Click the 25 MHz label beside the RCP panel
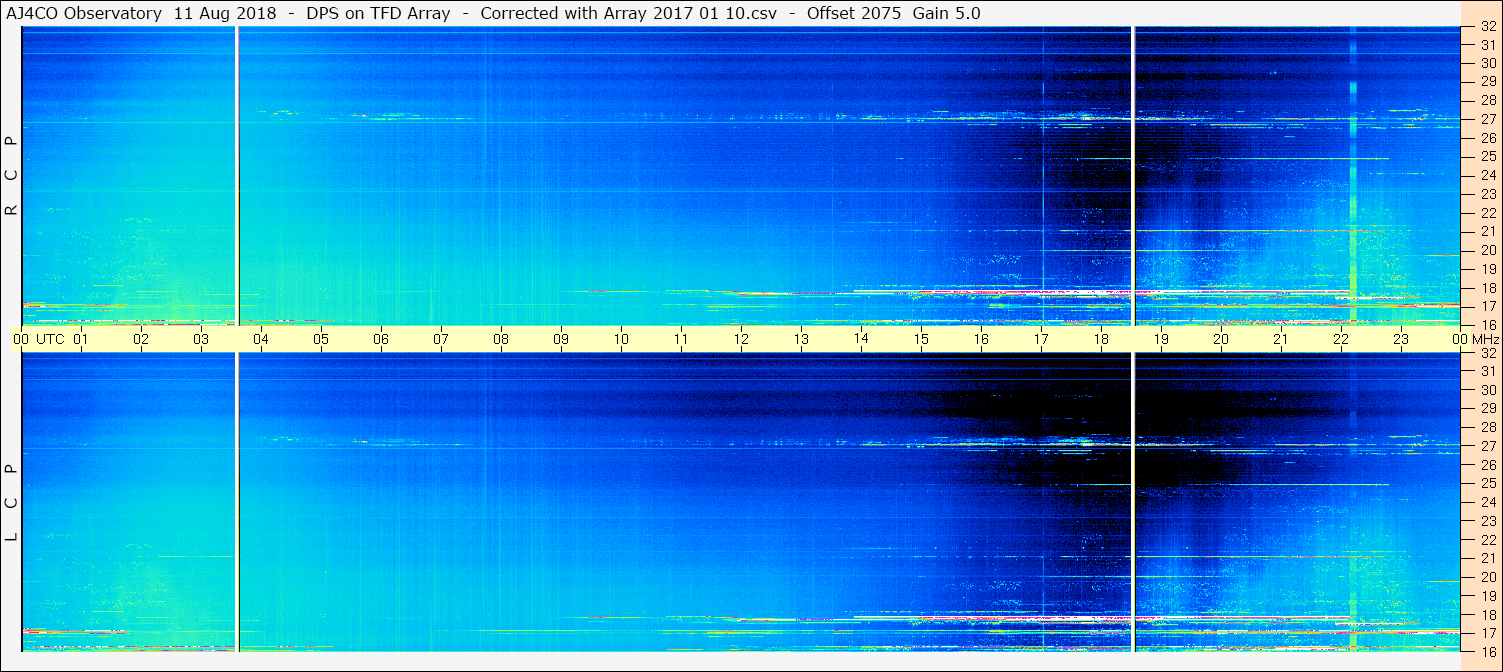 click(x=1487, y=157)
